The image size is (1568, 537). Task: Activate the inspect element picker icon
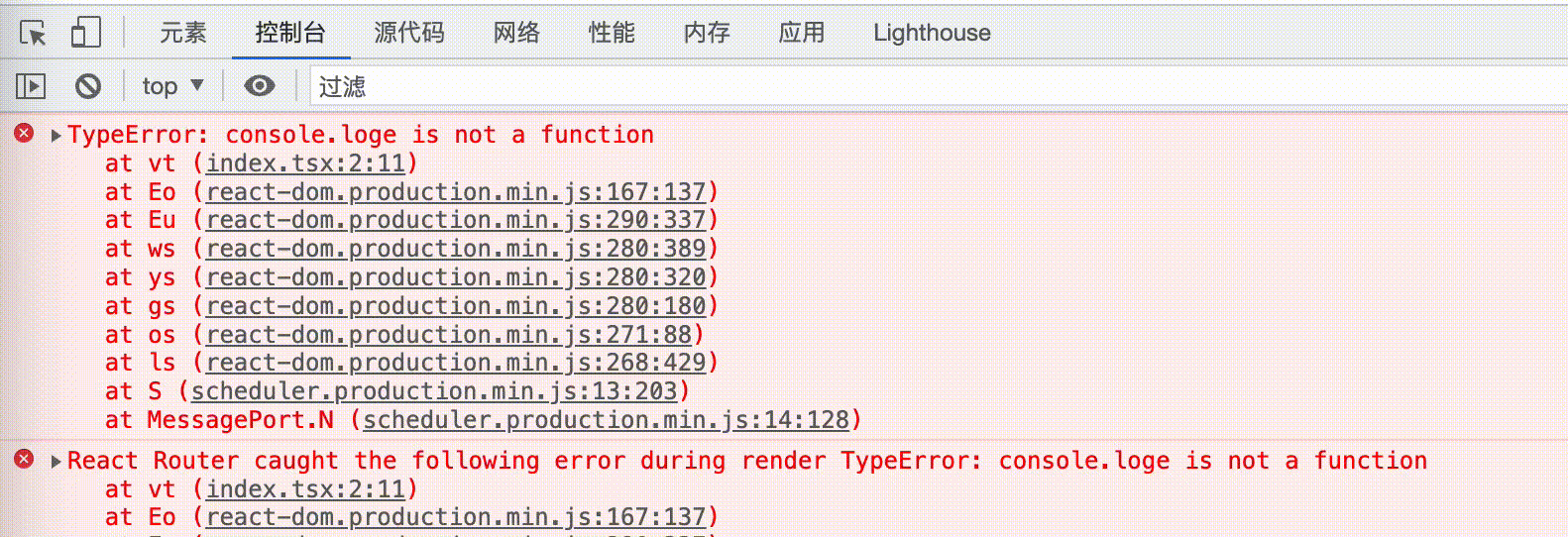point(33,33)
